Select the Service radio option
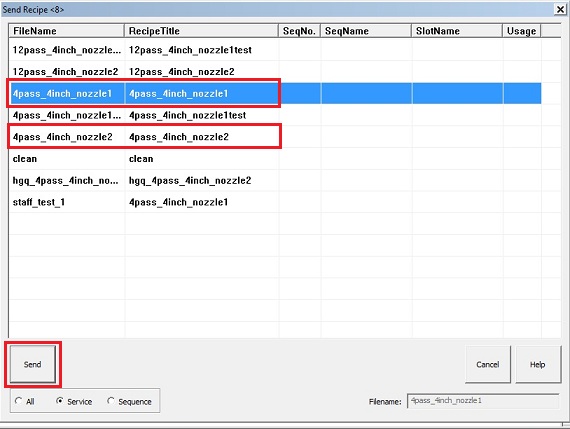Screen dimensions: 570x429 pyautogui.click(x=60, y=401)
